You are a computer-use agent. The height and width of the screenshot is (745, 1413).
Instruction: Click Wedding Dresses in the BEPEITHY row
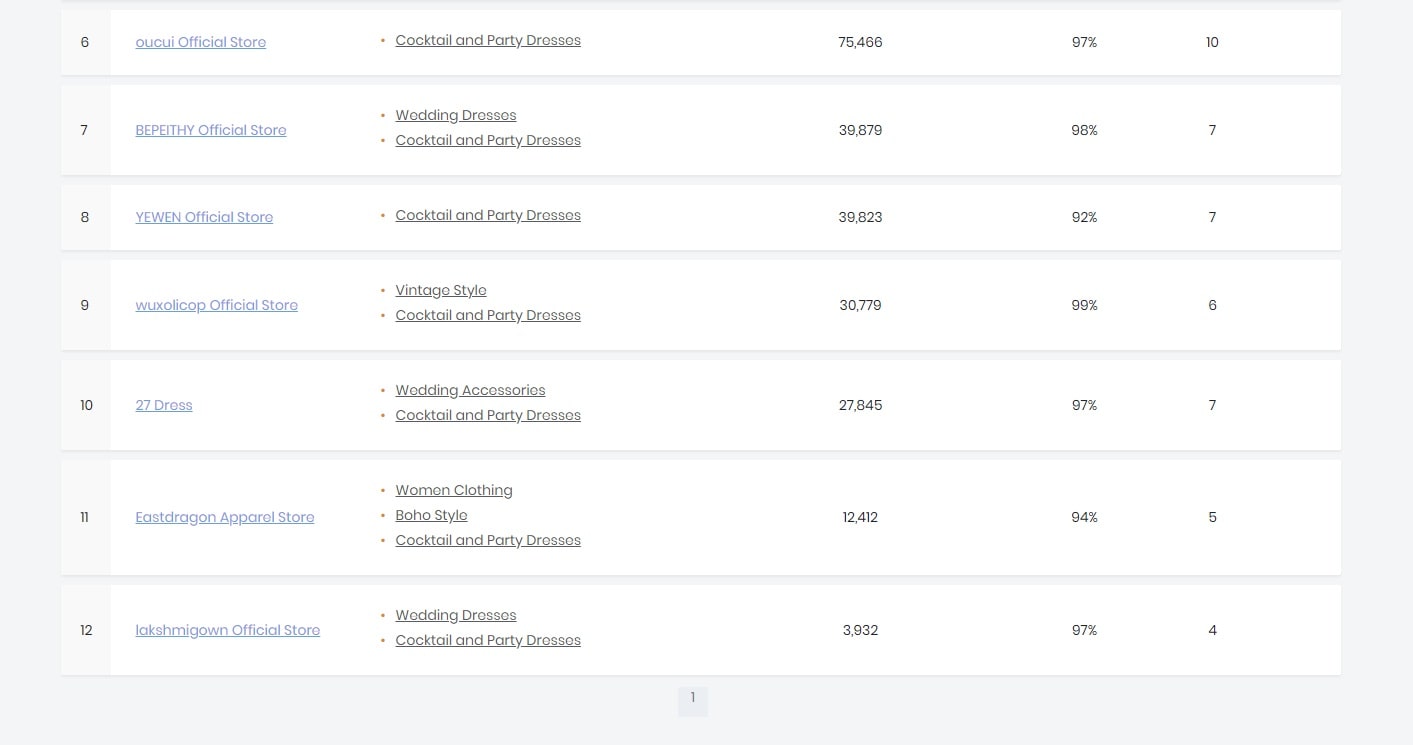(455, 115)
